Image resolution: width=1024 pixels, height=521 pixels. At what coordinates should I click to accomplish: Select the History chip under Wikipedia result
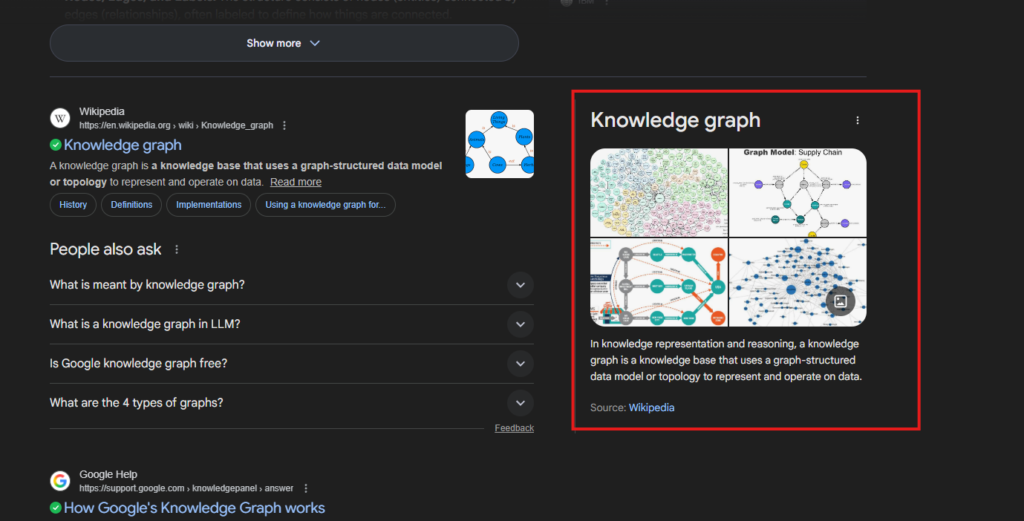point(73,205)
